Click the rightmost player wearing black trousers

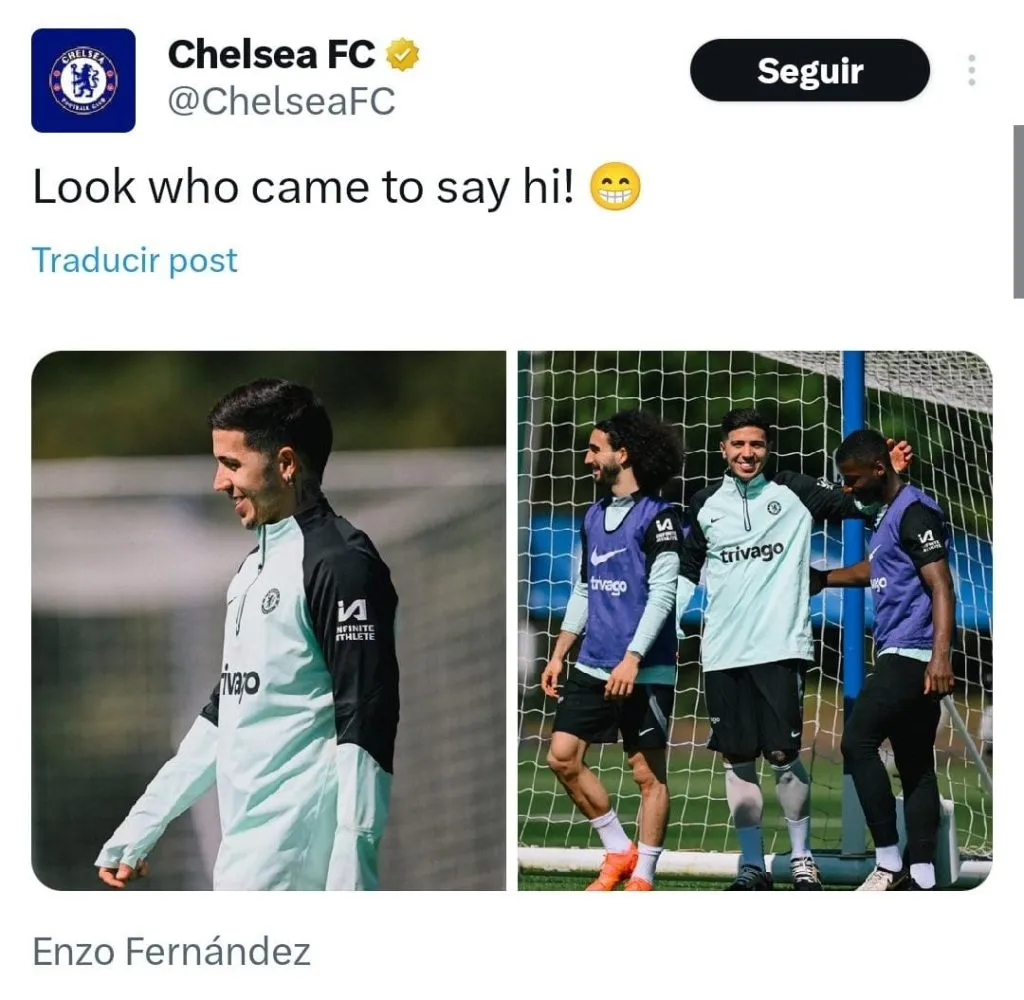pyautogui.click(x=898, y=660)
